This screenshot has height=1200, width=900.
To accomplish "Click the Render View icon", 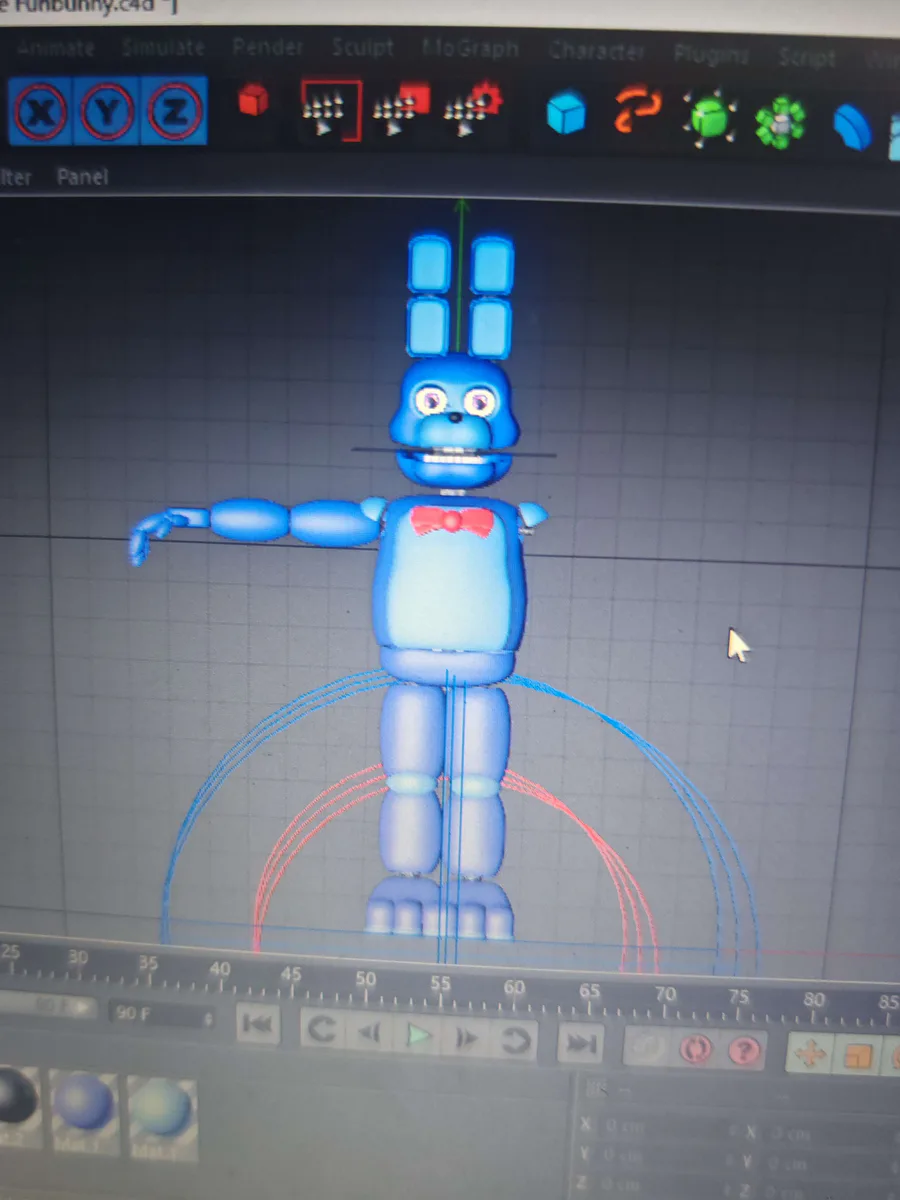I will [x=331, y=110].
